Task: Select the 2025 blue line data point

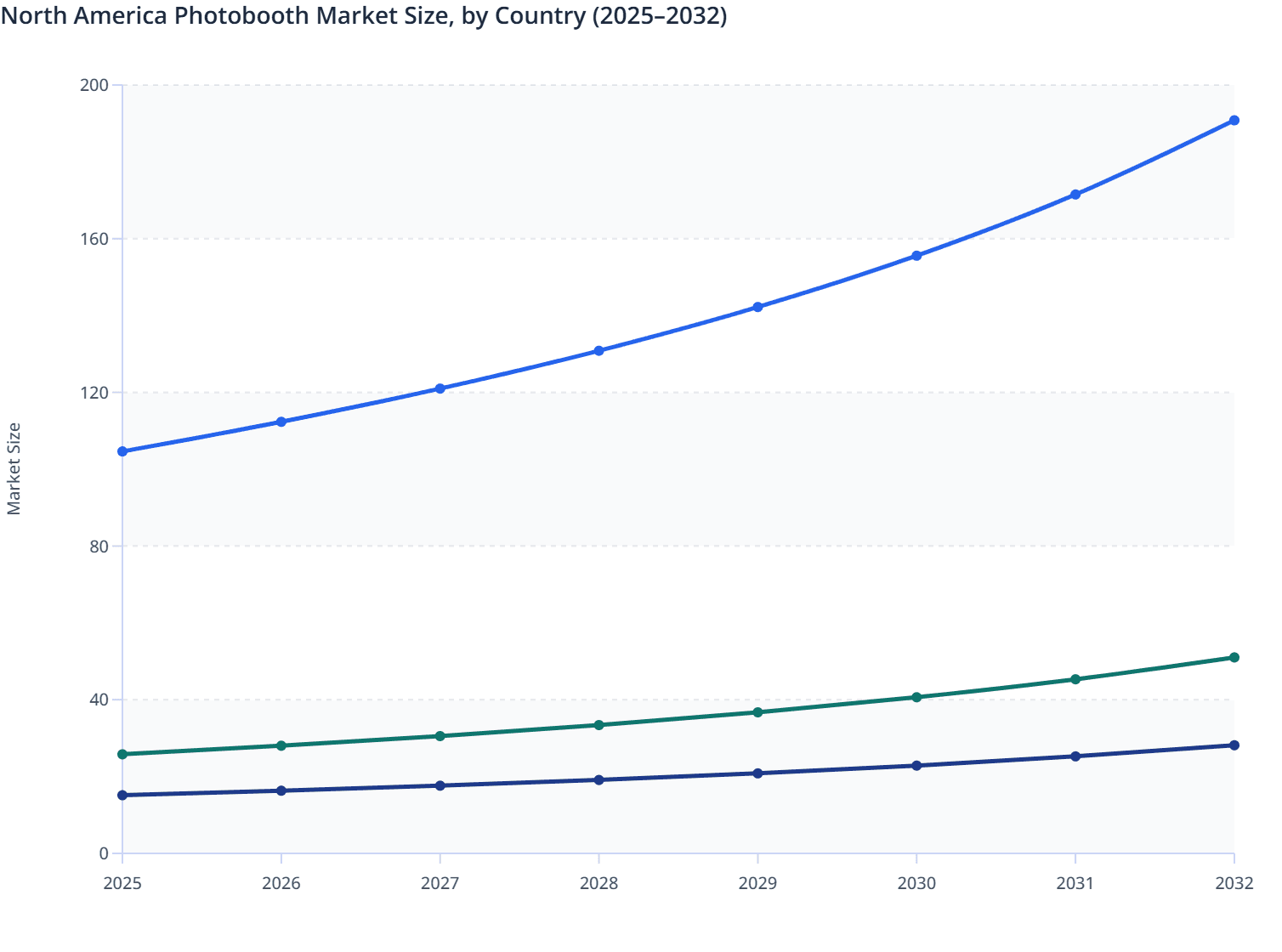Action: 122,450
